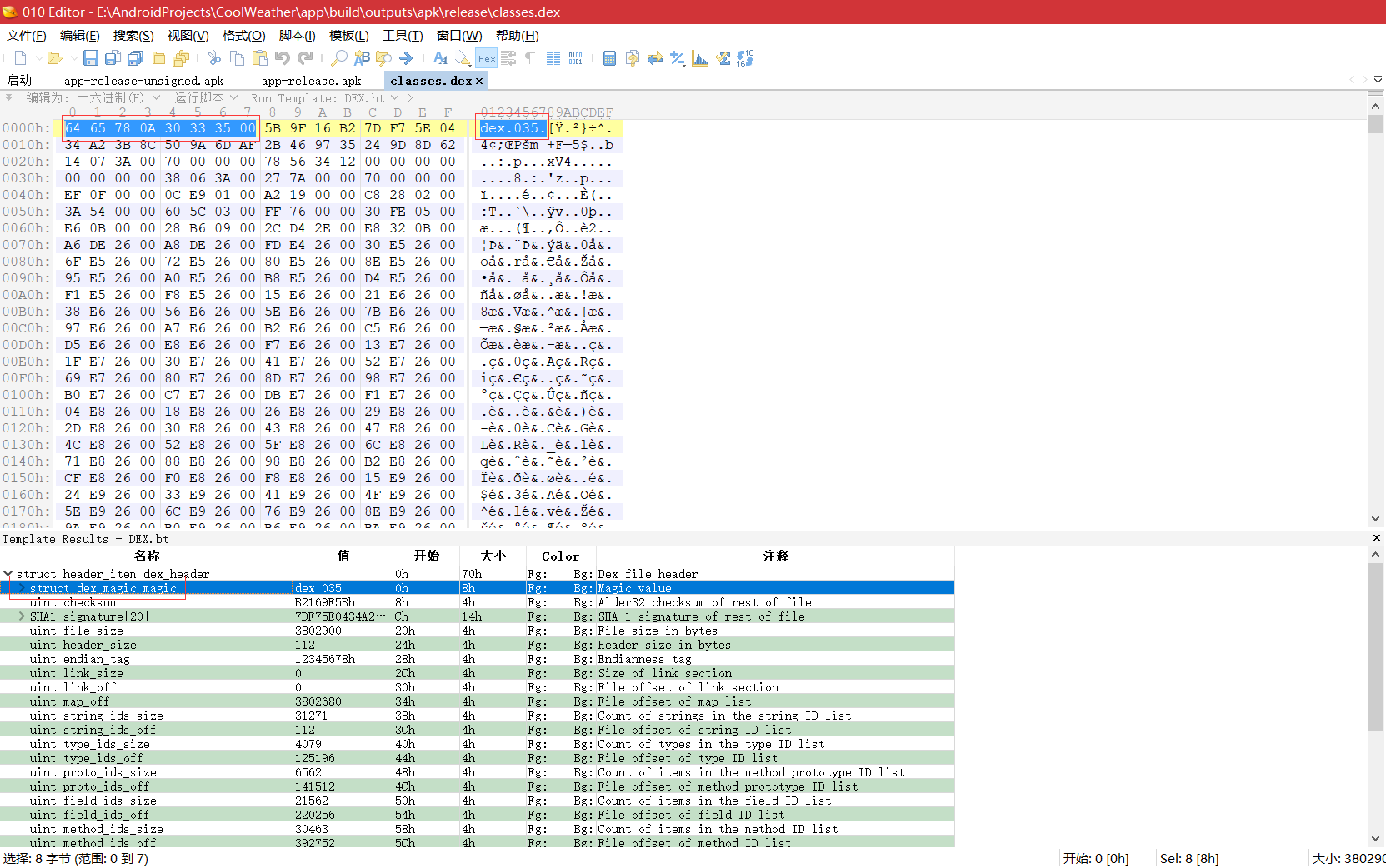Select the uint map_off row
The image size is (1386, 868).
point(477,701)
